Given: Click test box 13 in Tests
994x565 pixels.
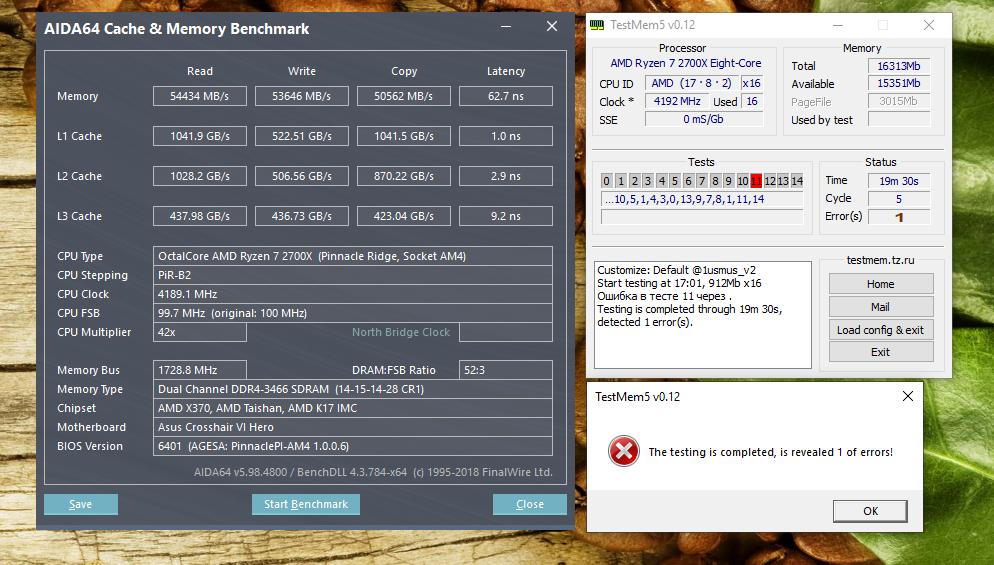Looking at the screenshot, I should [x=784, y=181].
